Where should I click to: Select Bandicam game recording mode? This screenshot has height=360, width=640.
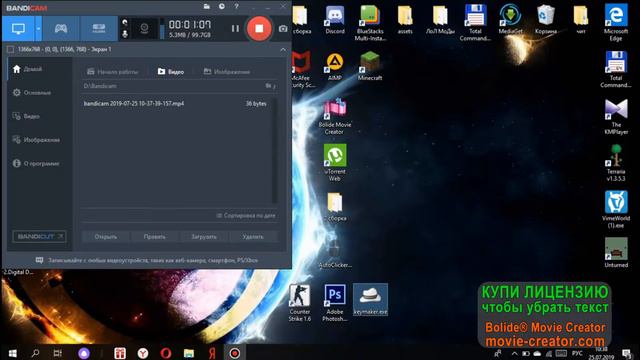click(x=61, y=29)
